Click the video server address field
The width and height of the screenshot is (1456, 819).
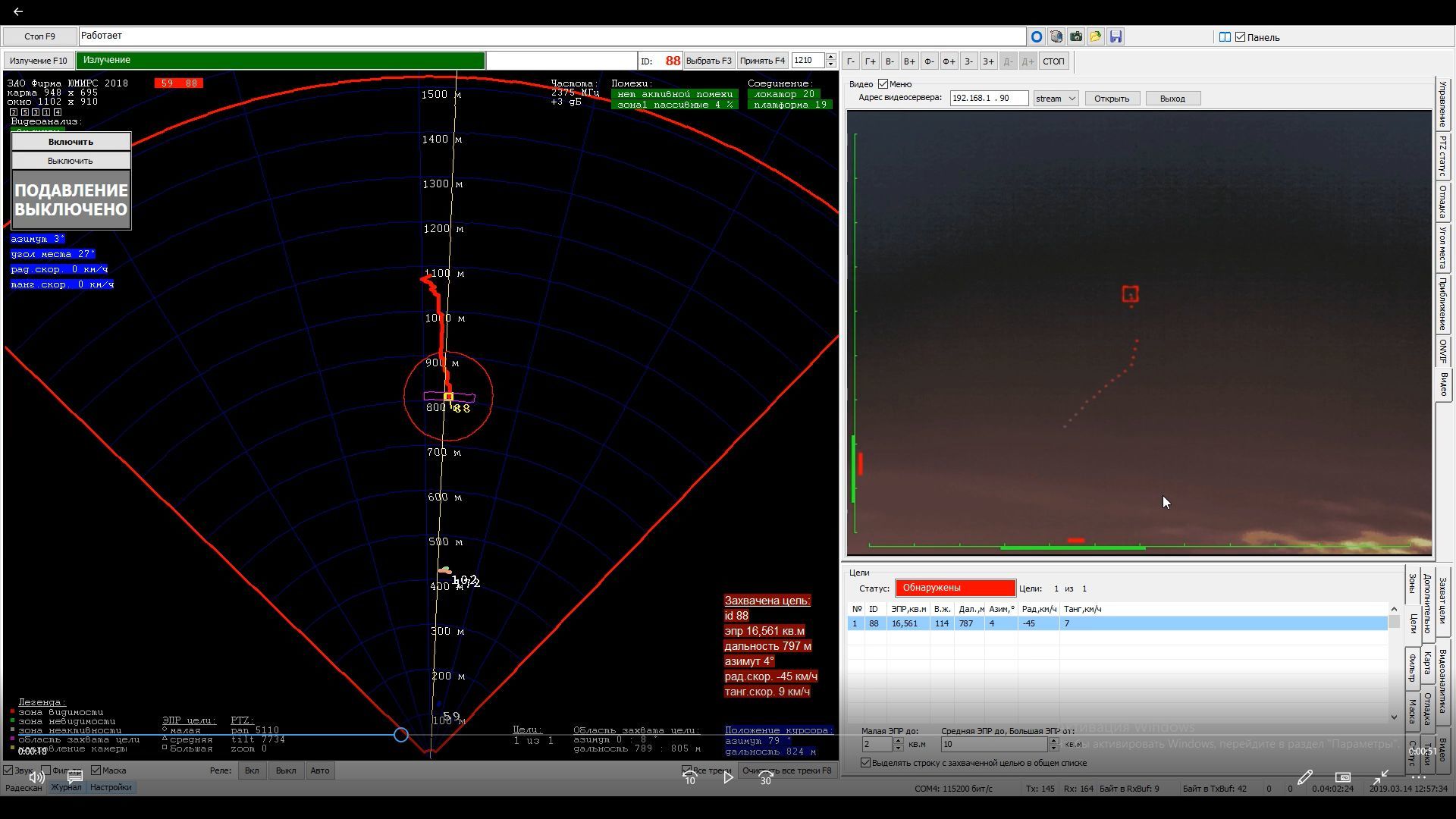[990, 98]
